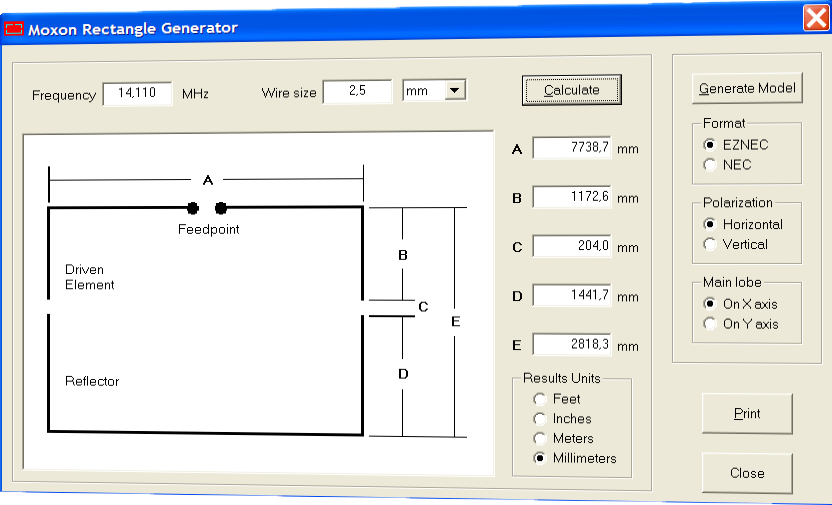
Task: Click the Main lobe group label
Action: (x=732, y=282)
